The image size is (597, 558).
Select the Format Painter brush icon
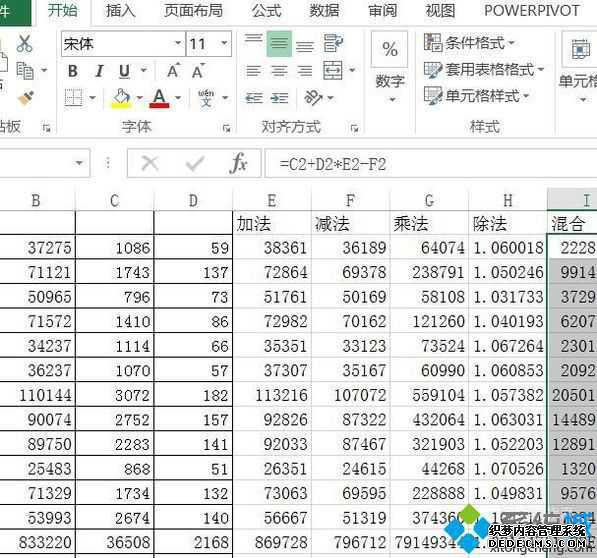[x=26, y=98]
